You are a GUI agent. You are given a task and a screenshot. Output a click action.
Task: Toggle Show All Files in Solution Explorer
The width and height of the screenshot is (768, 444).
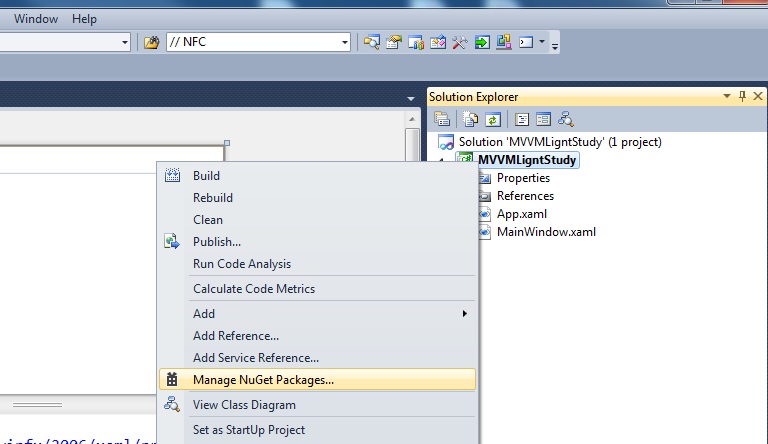click(471, 119)
